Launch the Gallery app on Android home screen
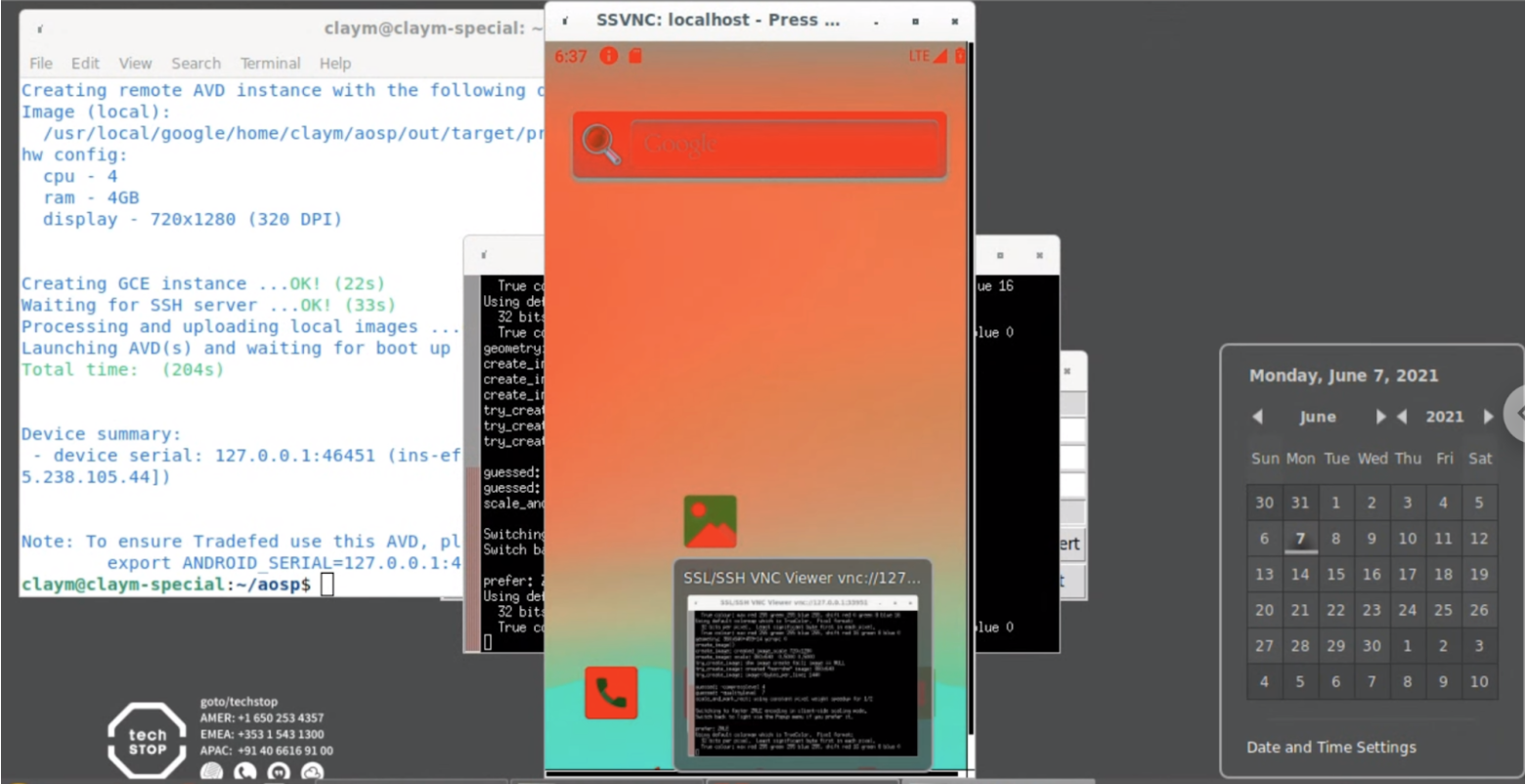 (x=710, y=521)
